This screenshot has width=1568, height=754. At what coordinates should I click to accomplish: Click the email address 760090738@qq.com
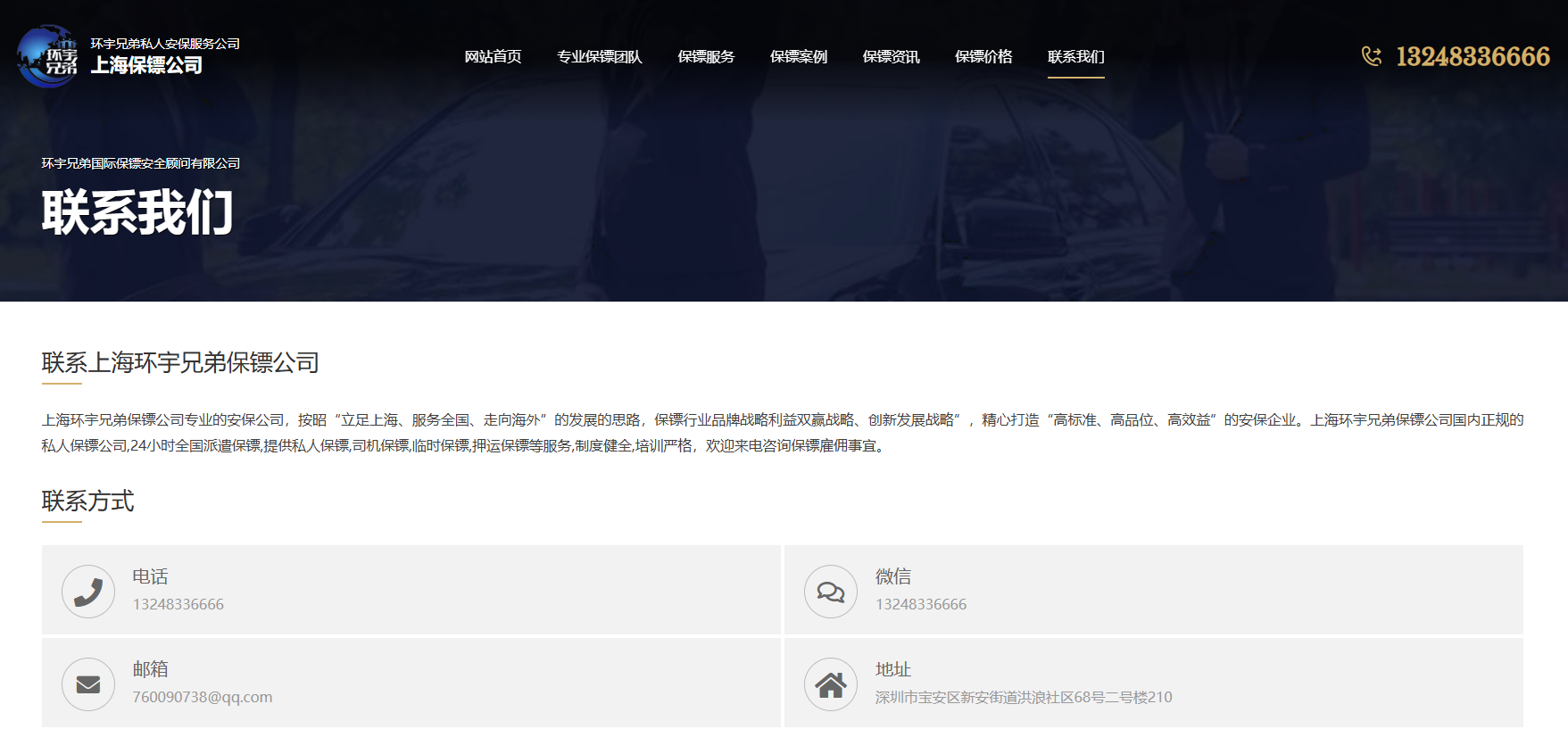point(203,697)
